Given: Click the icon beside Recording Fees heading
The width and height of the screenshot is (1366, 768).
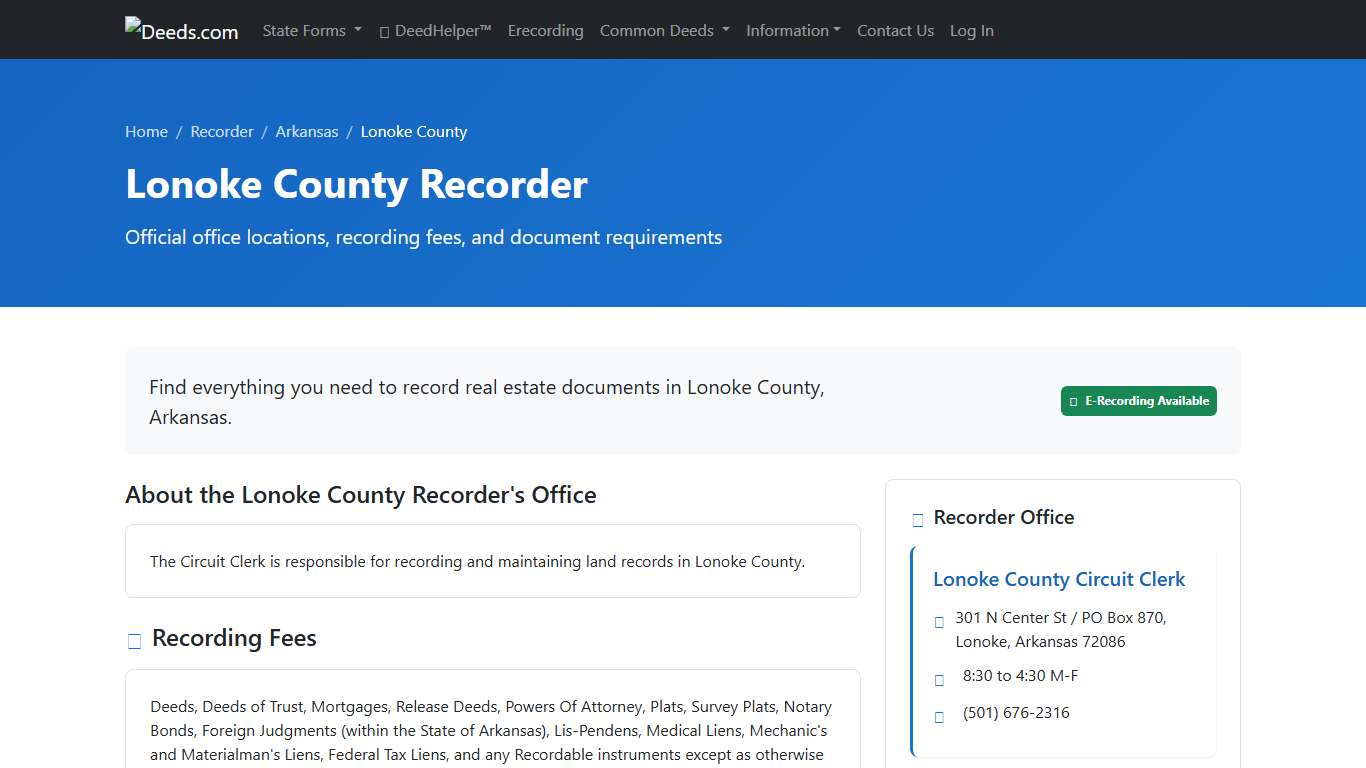Looking at the screenshot, I should 134,640.
